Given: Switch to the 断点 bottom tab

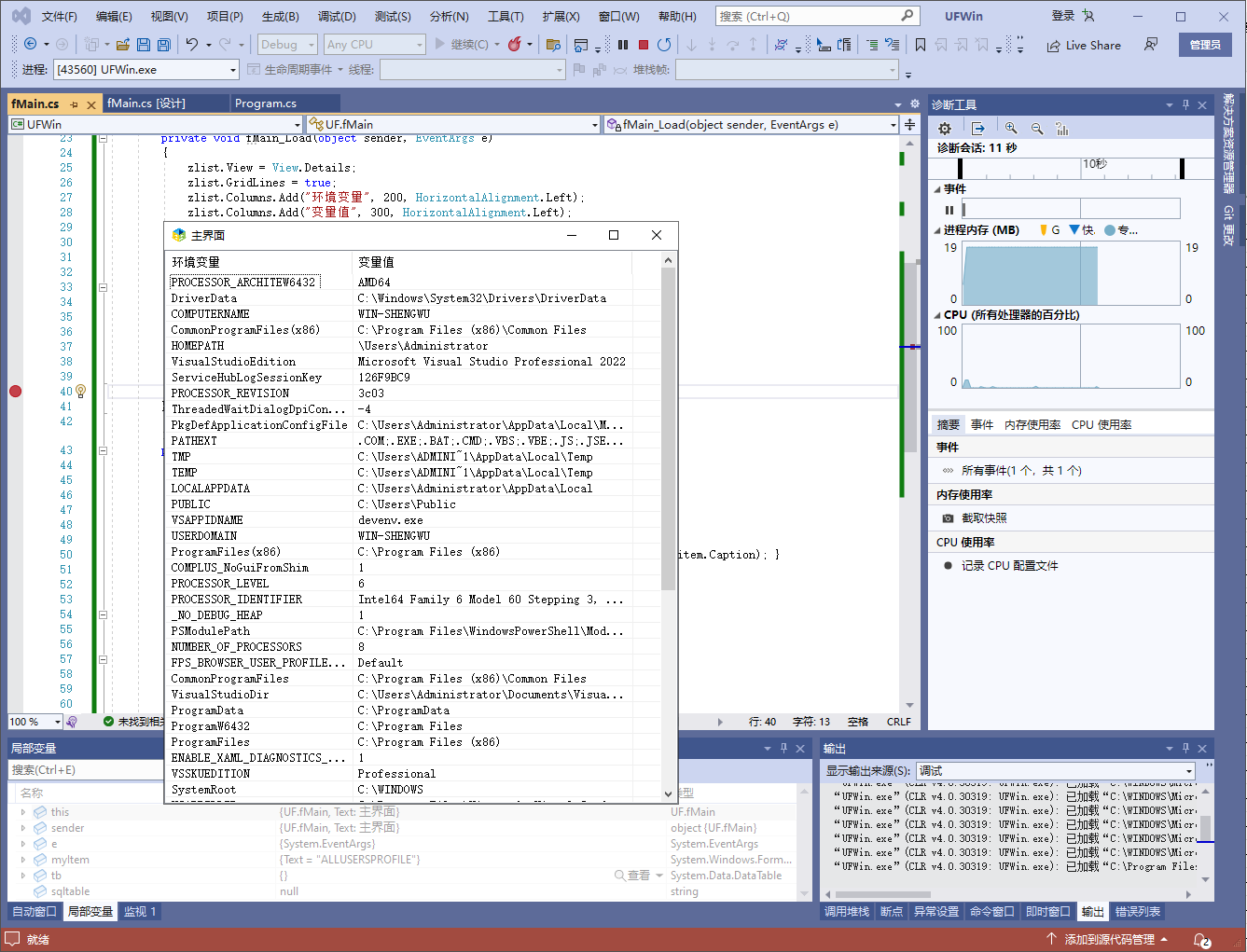Looking at the screenshot, I should pyautogui.click(x=892, y=911).
